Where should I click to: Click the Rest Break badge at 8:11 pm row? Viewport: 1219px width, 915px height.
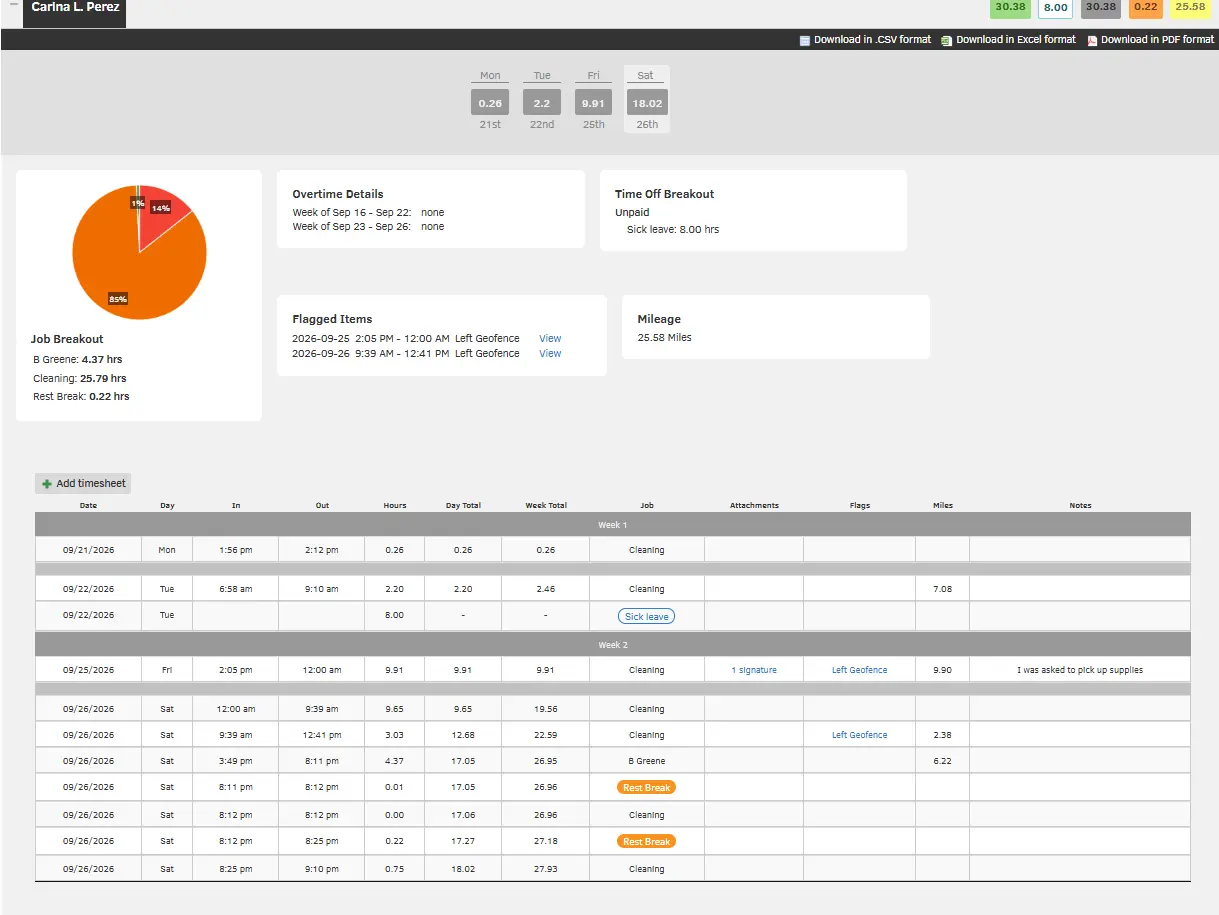pyautogui.click(x=647, y=788)
